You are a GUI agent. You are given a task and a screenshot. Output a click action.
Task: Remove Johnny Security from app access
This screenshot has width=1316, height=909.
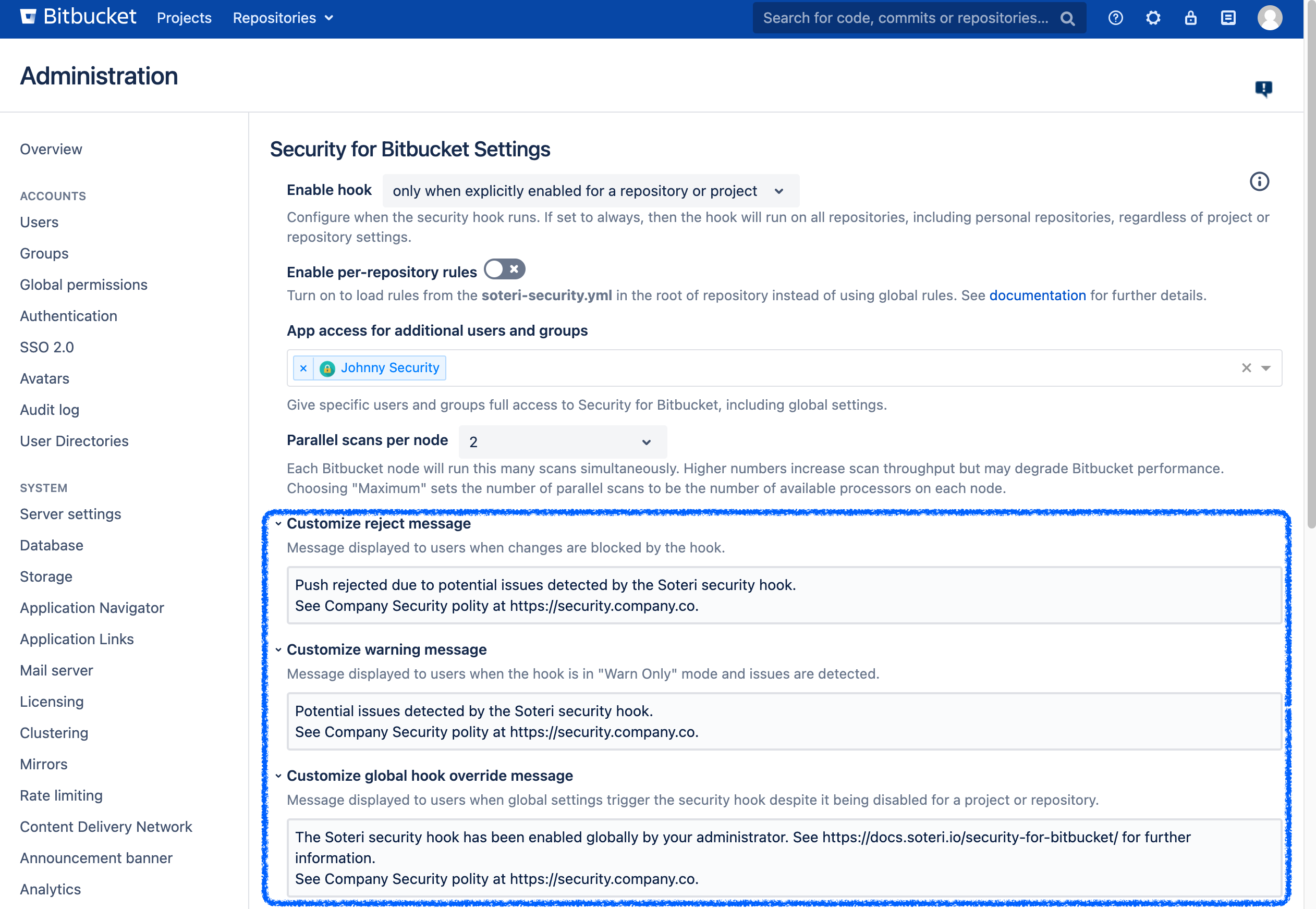click(x=303, y=367)
